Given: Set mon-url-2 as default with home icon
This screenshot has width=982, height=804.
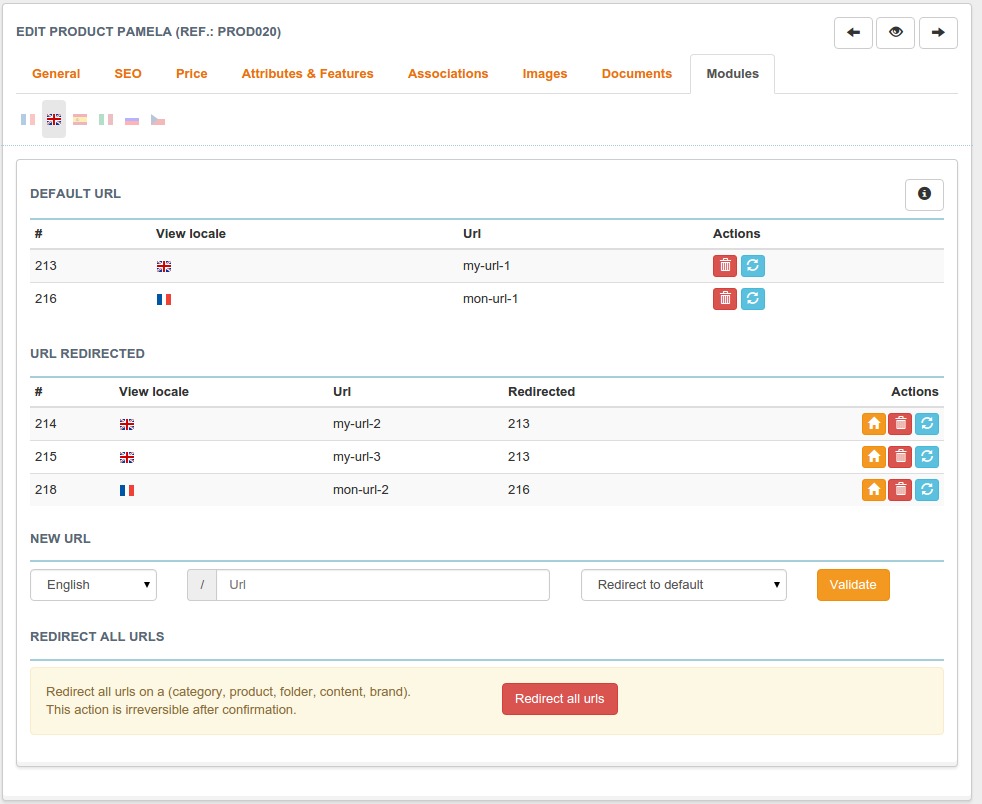Looking at the screenshot, I should point(874,490).
